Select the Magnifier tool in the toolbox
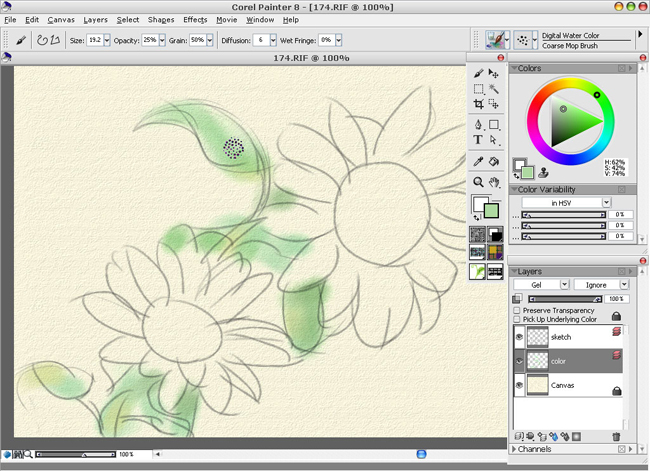Screen dimensions: 650x471 (x=479, y=183)
